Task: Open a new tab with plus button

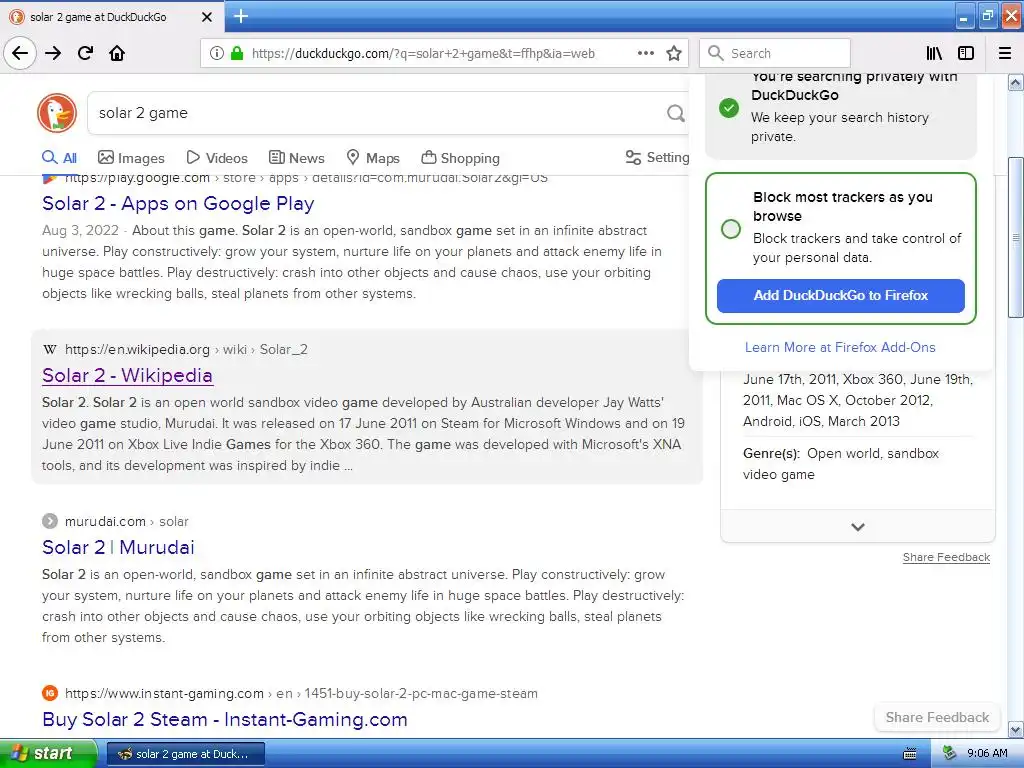Action: pyautogui.click(x=240, y=16)
